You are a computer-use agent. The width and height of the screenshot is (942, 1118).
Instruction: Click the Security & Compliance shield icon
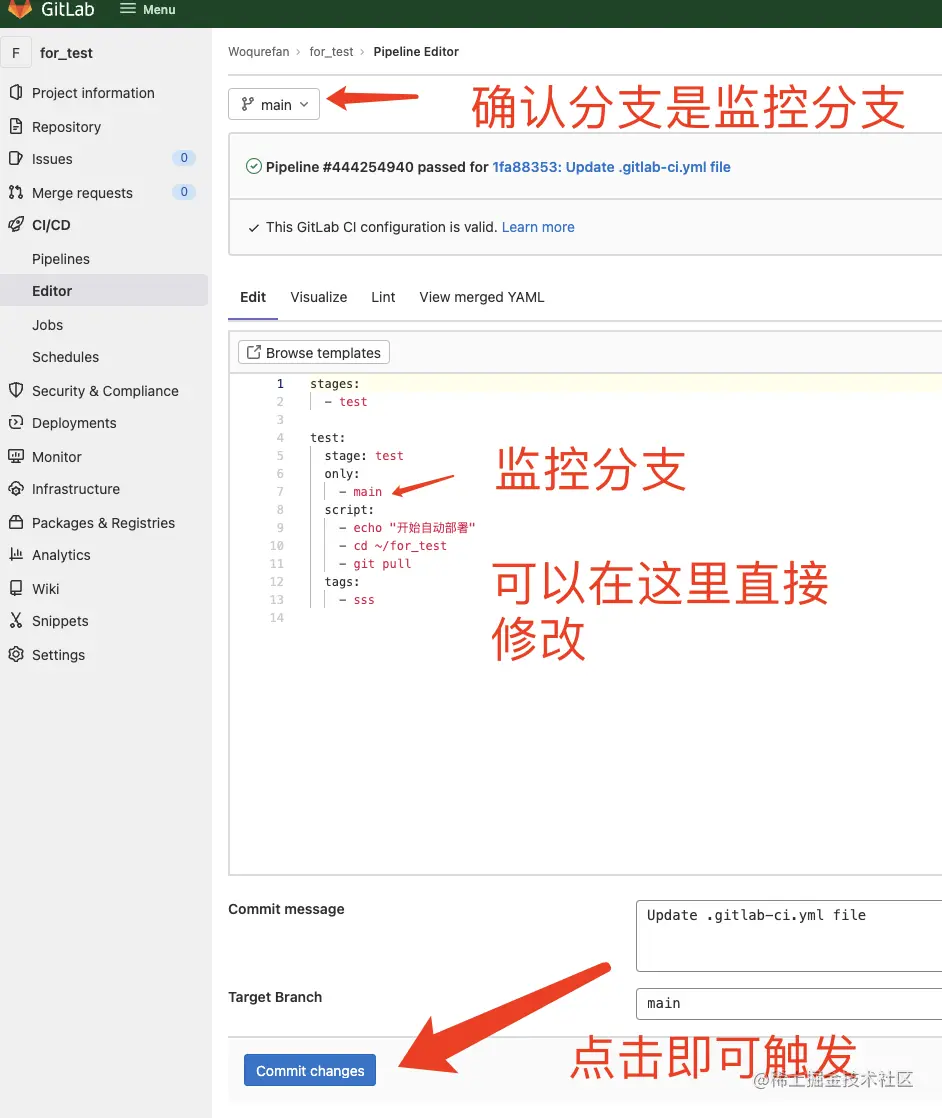(x=16, y=390)
